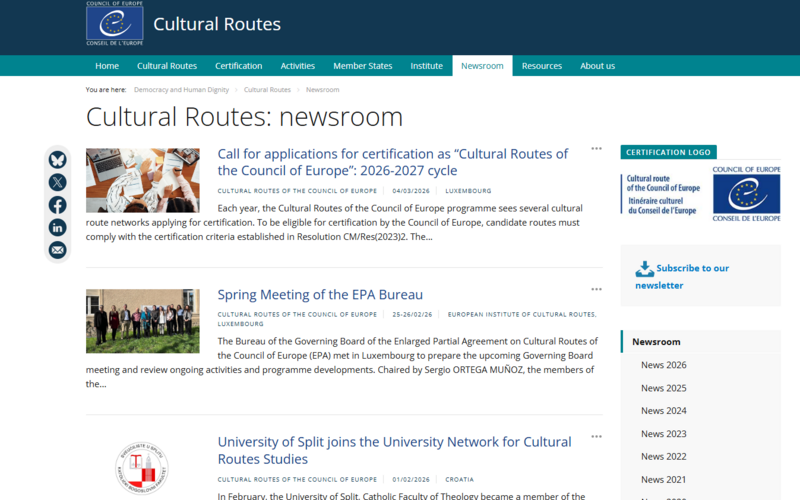800x500 pixels.
Task: Open options dots for Spring Meeting article
Action: (596, 289)
